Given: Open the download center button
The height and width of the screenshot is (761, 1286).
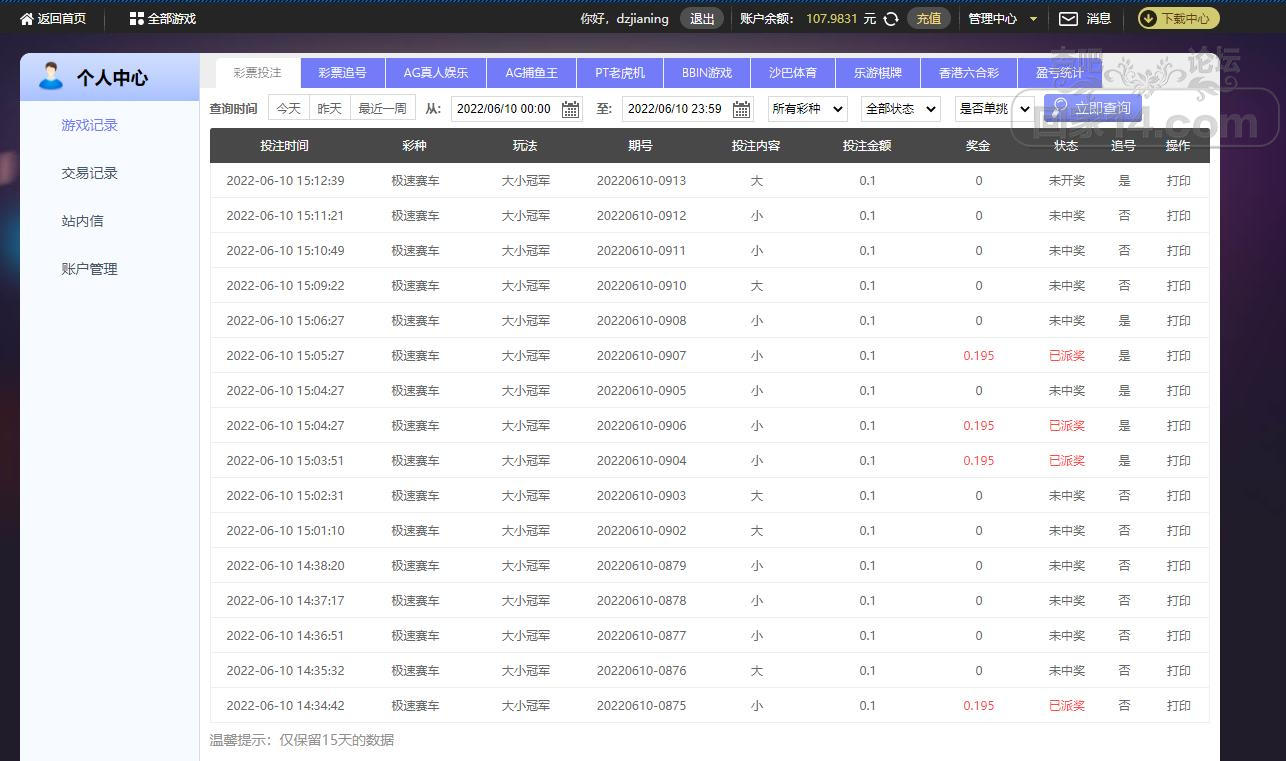Looking at the screenshot, I should click(x=1178, y=18).
